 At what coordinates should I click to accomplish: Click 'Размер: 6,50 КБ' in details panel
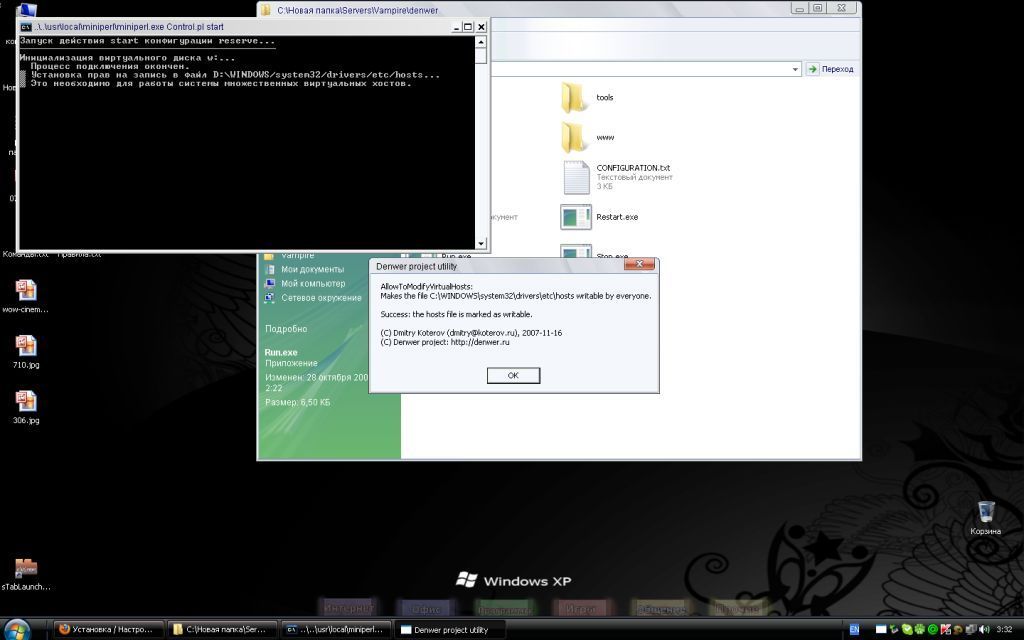pyautogui.click(x=297, y=402)
